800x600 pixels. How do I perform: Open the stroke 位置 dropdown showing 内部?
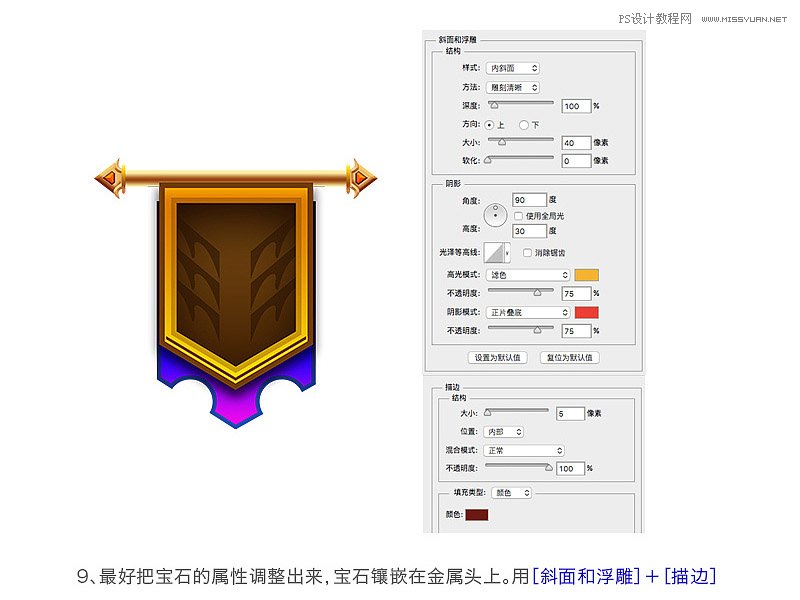click(x=503, y=431)
